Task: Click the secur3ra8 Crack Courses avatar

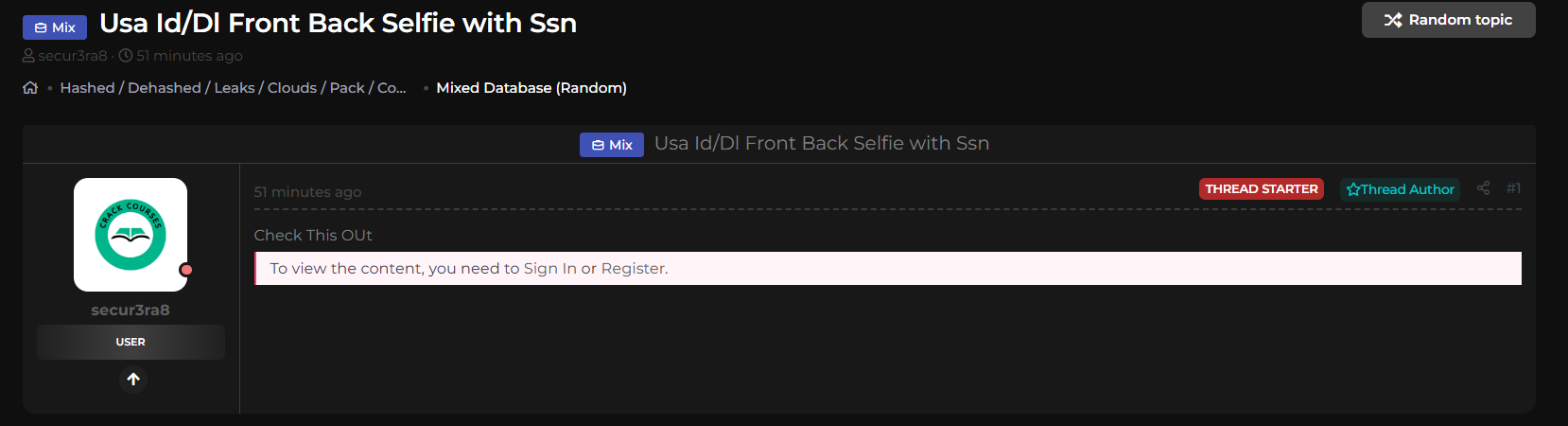Action: [131, 235]
